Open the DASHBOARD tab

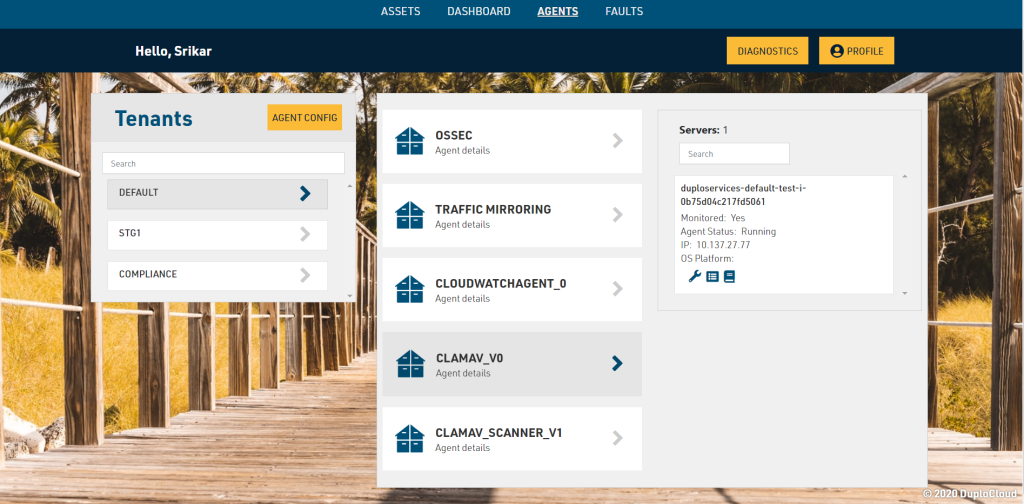click(478, 12)
